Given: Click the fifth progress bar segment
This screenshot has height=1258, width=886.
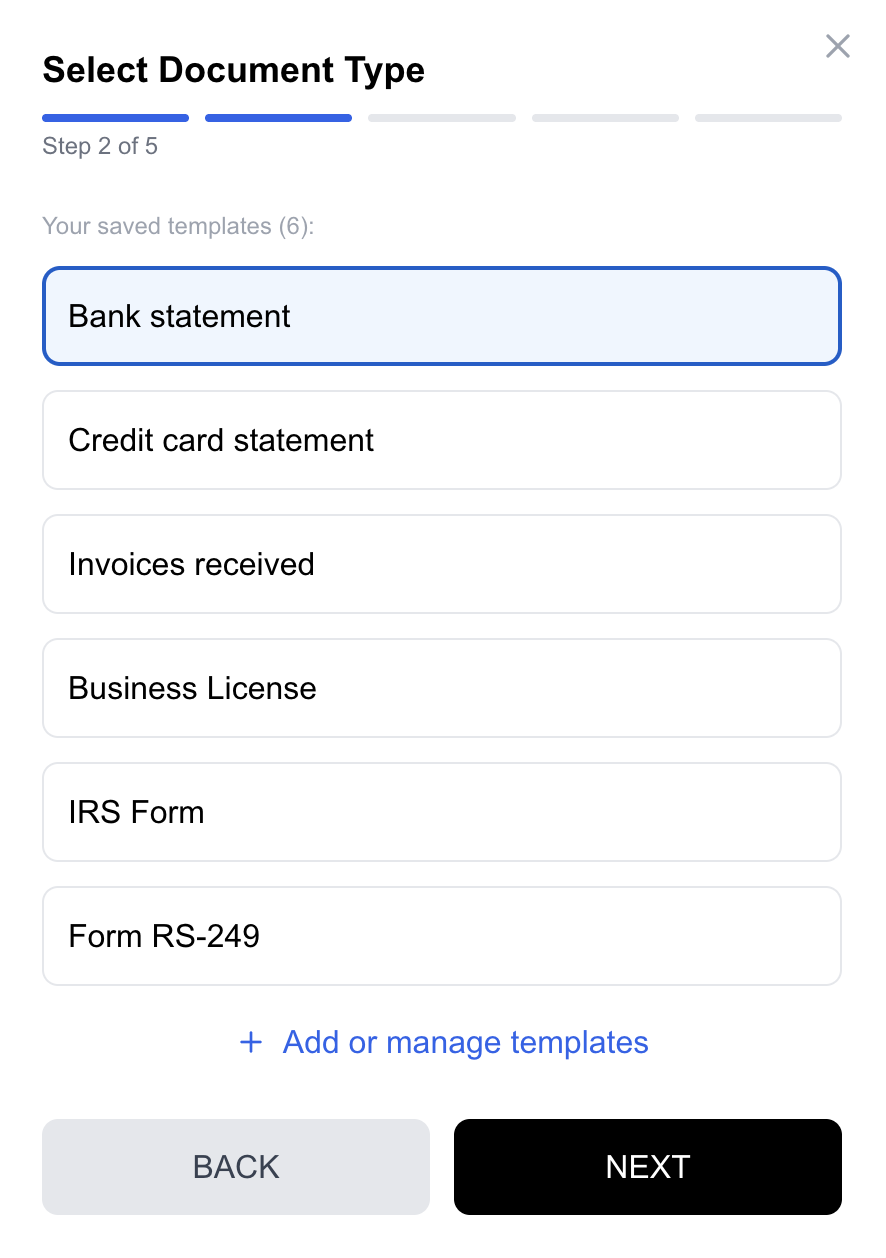Looking at the screenshot, I should click(768, 118).
